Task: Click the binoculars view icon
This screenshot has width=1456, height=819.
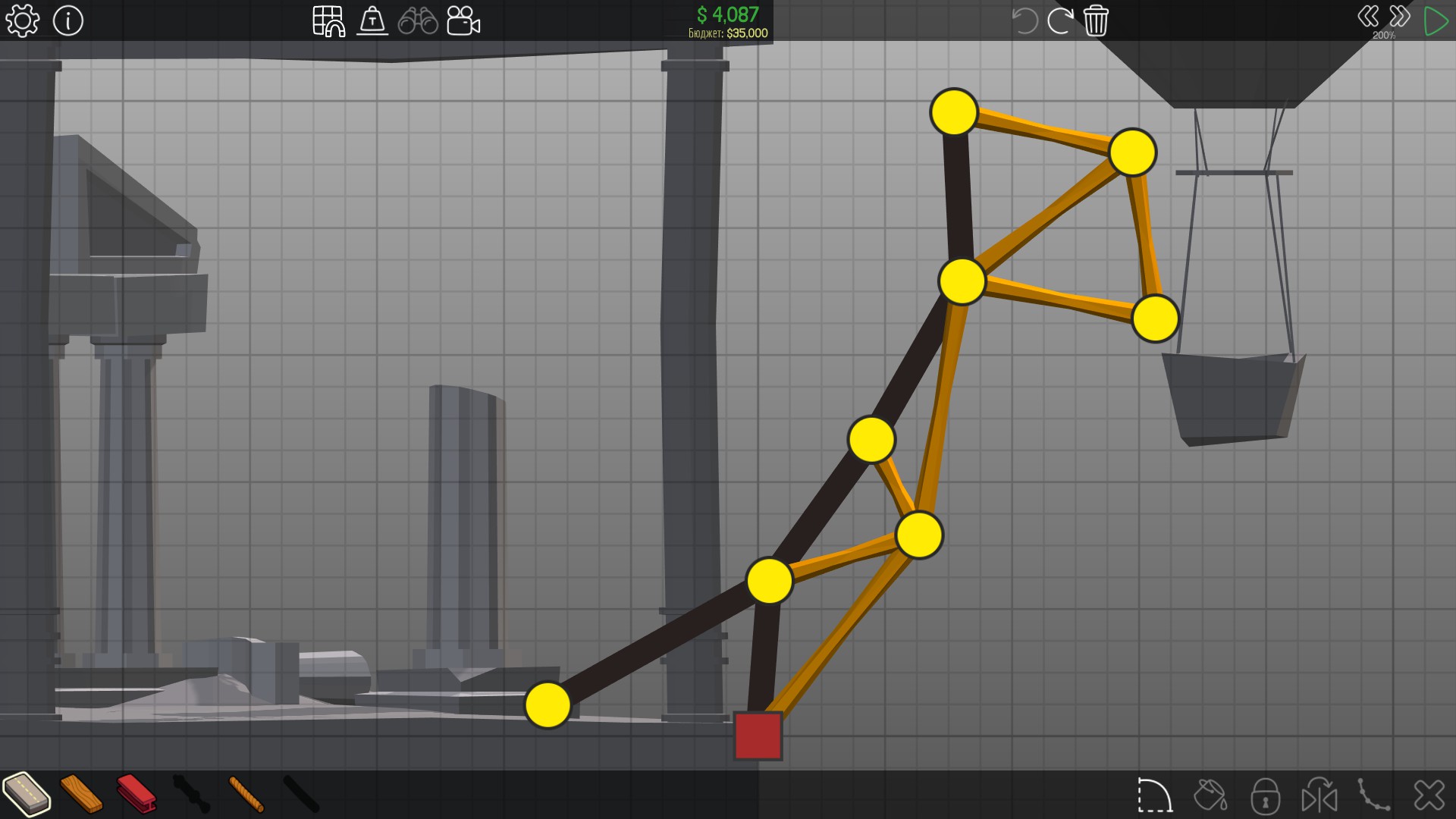Action: pyautogui.click(x=418, y=20)
